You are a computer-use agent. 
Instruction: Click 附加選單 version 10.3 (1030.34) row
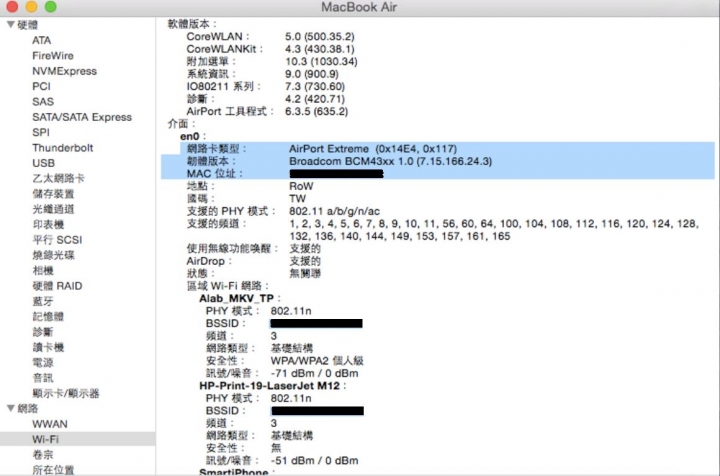[x=272, y=61]
